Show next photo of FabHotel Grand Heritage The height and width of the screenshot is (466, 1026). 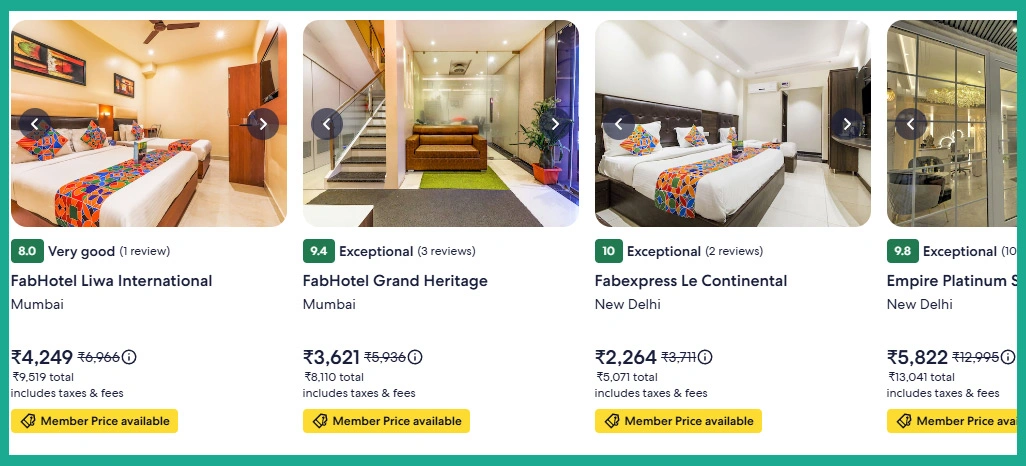click(555, 124)
